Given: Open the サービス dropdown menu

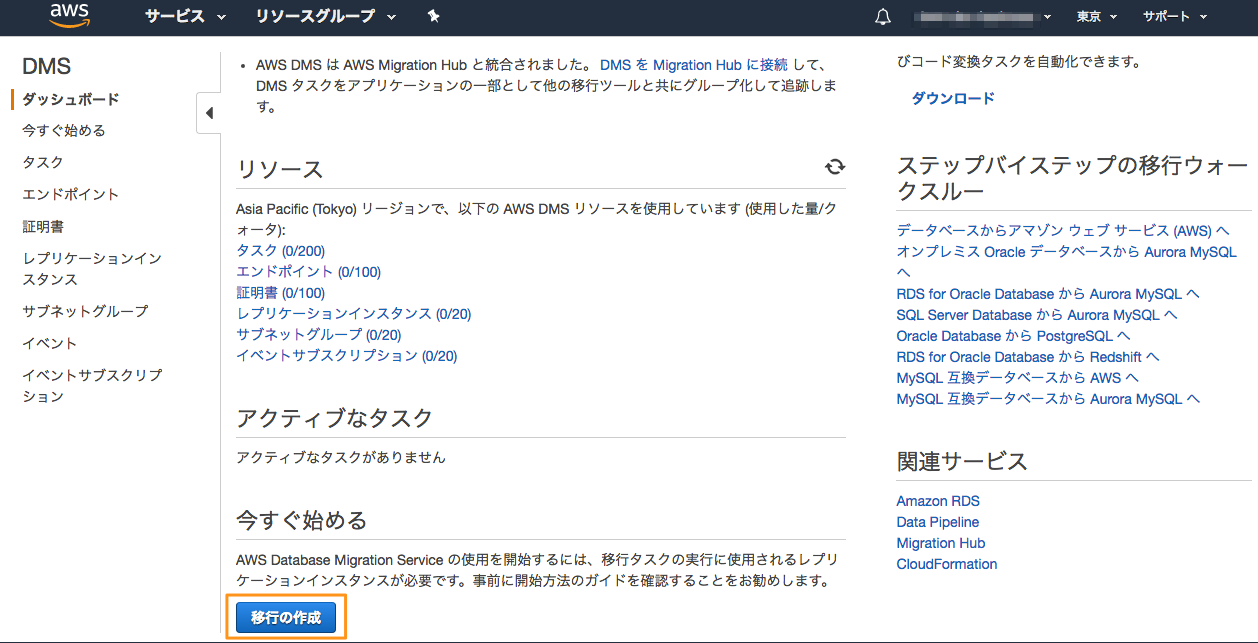Looking at the screenshot, I should click(185, 16).
